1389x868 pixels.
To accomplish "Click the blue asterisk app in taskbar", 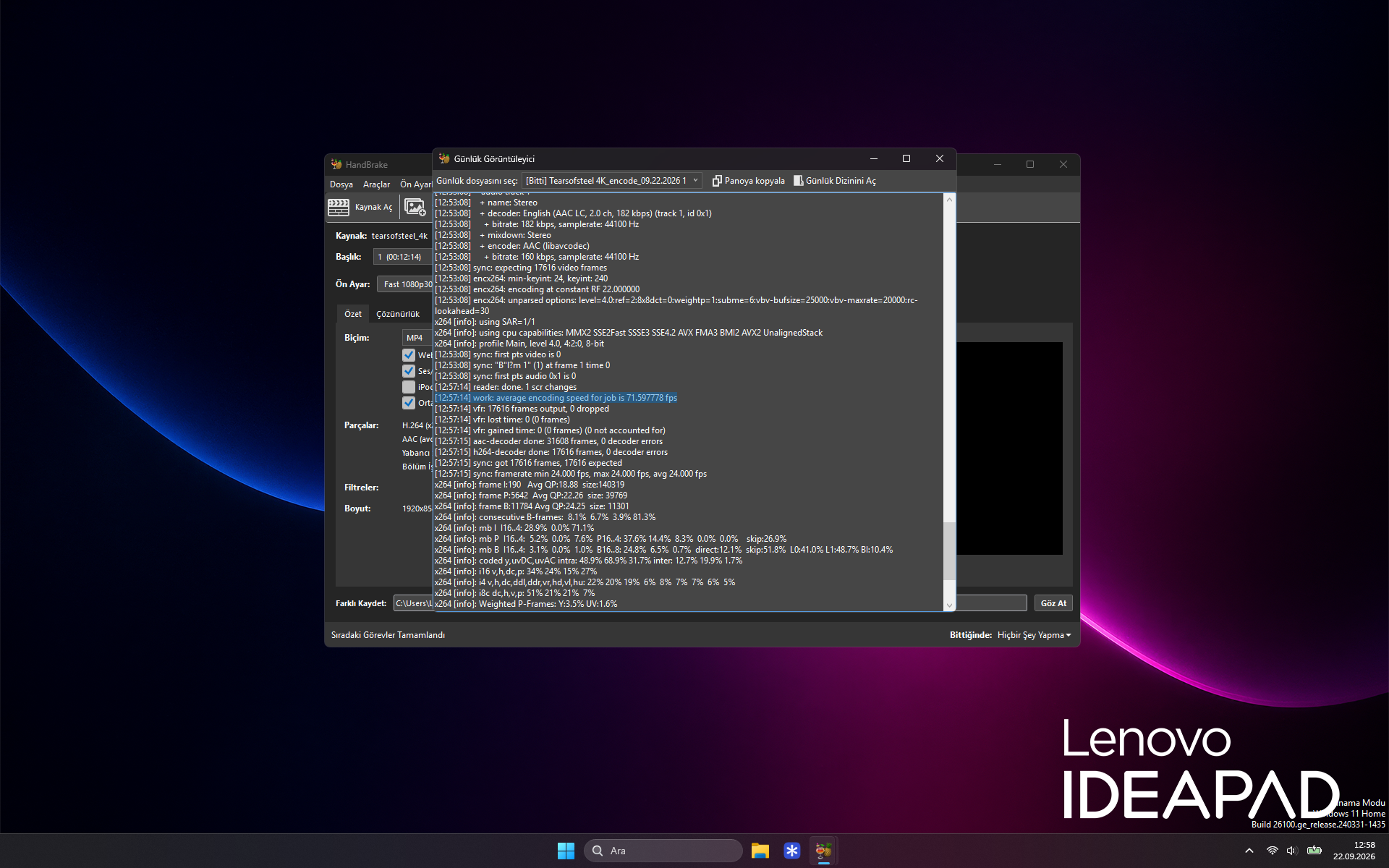I will (792, 851).
